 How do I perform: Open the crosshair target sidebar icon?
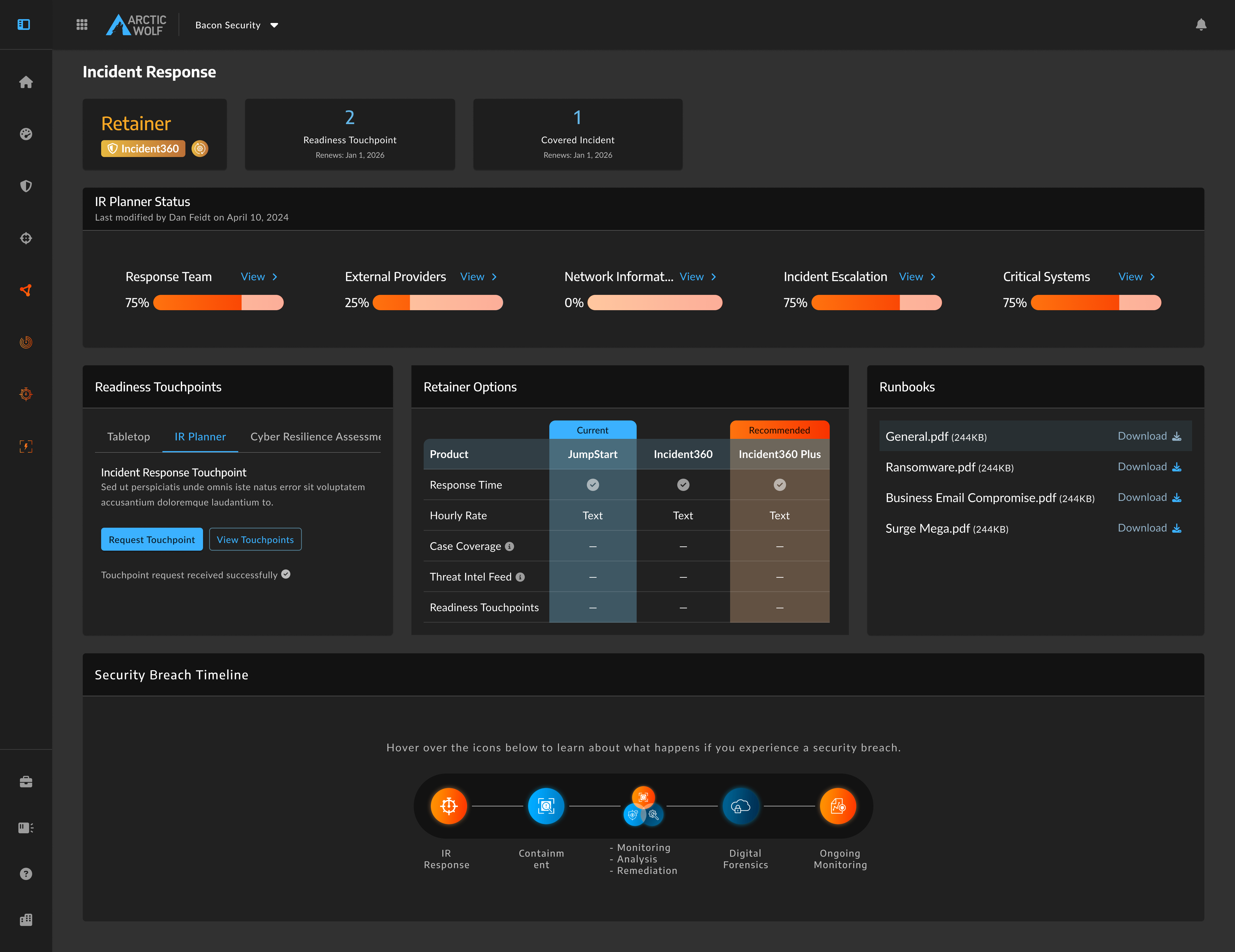[26, 238]
